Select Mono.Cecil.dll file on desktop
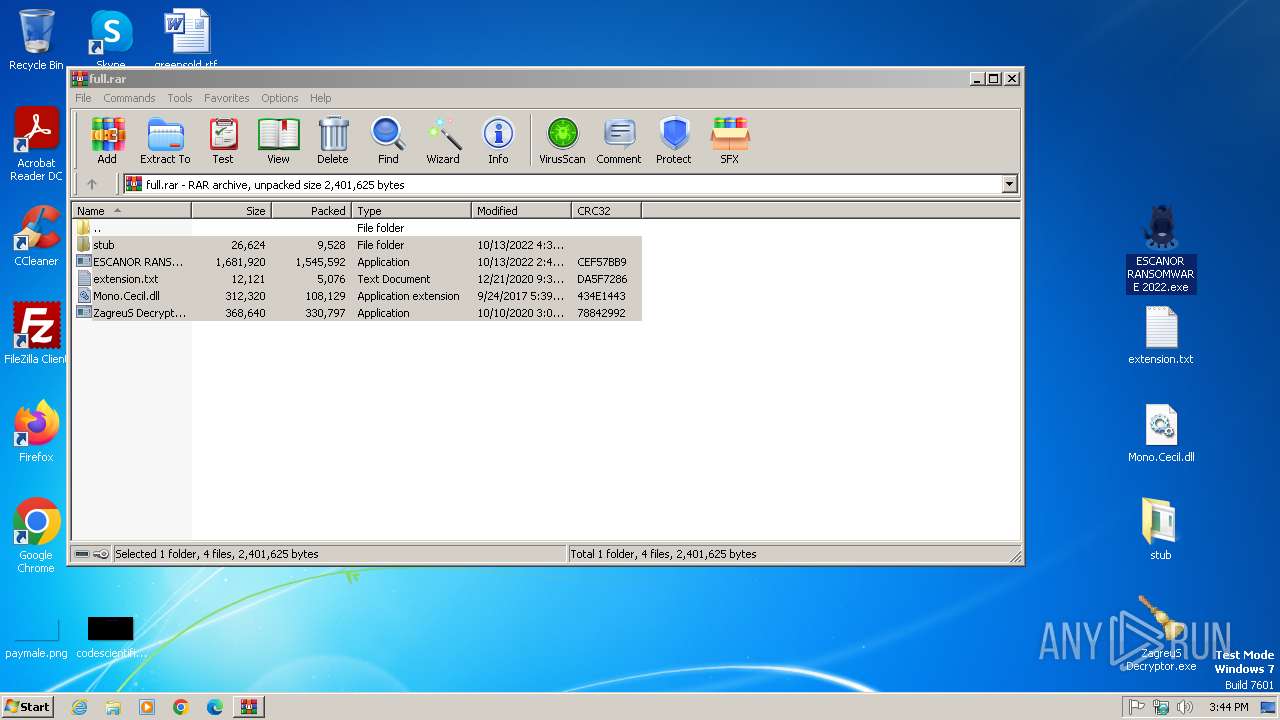This screenshot has width=1280, height=720. [x=1161, y=433]
